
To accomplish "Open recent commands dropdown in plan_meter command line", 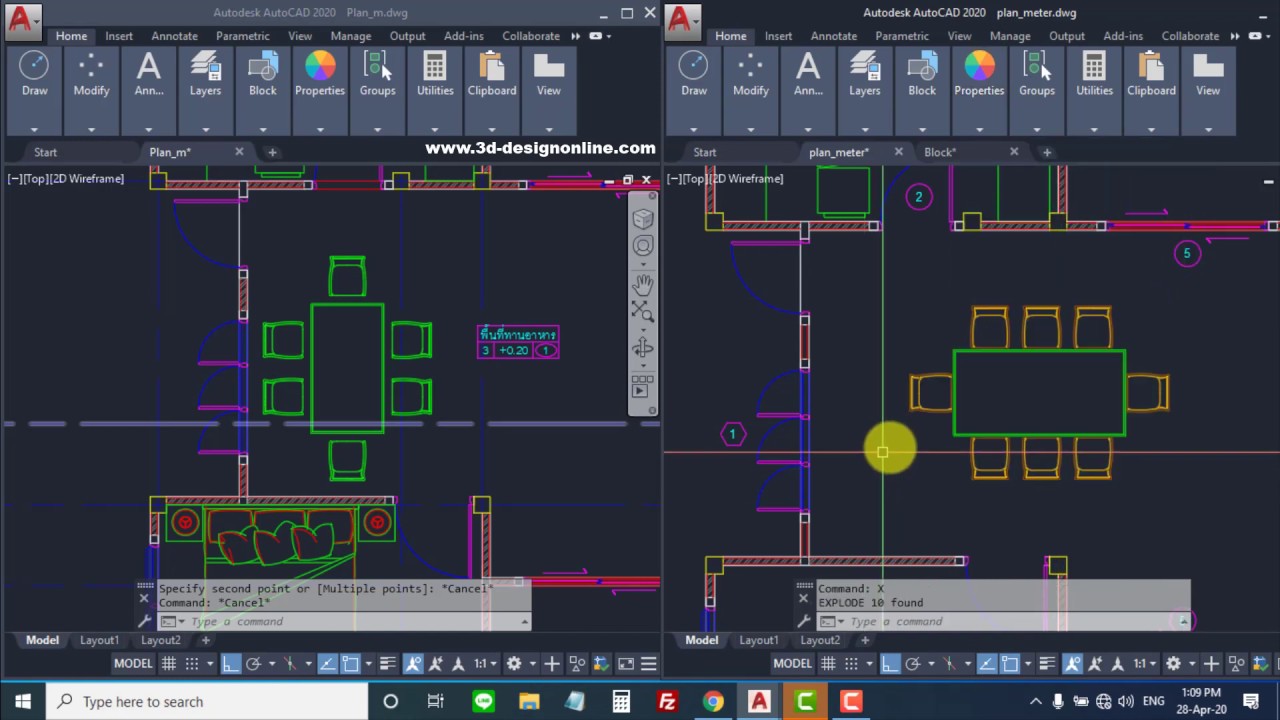I will 834,621.
